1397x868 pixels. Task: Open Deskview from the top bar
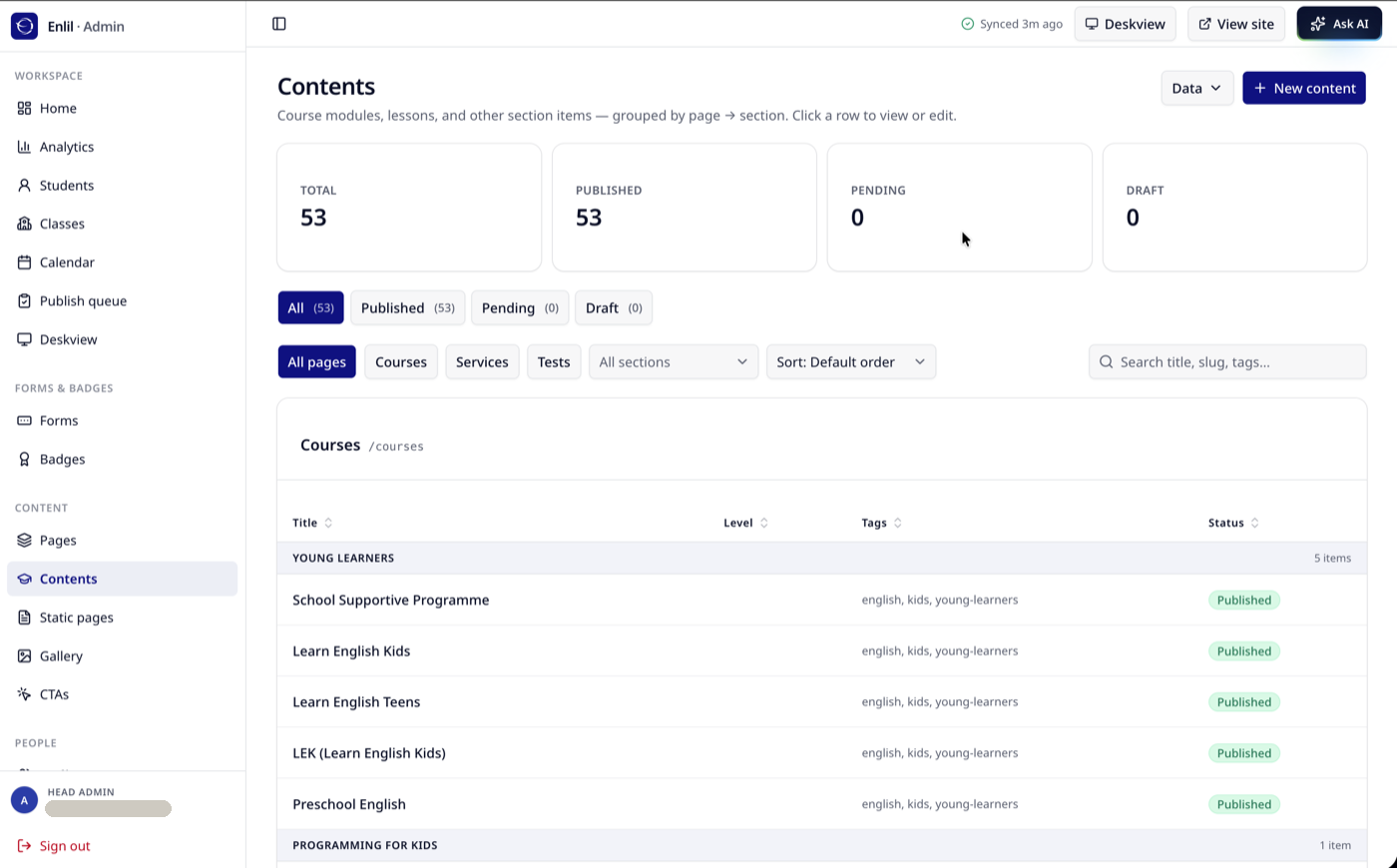coord(1125,24)
